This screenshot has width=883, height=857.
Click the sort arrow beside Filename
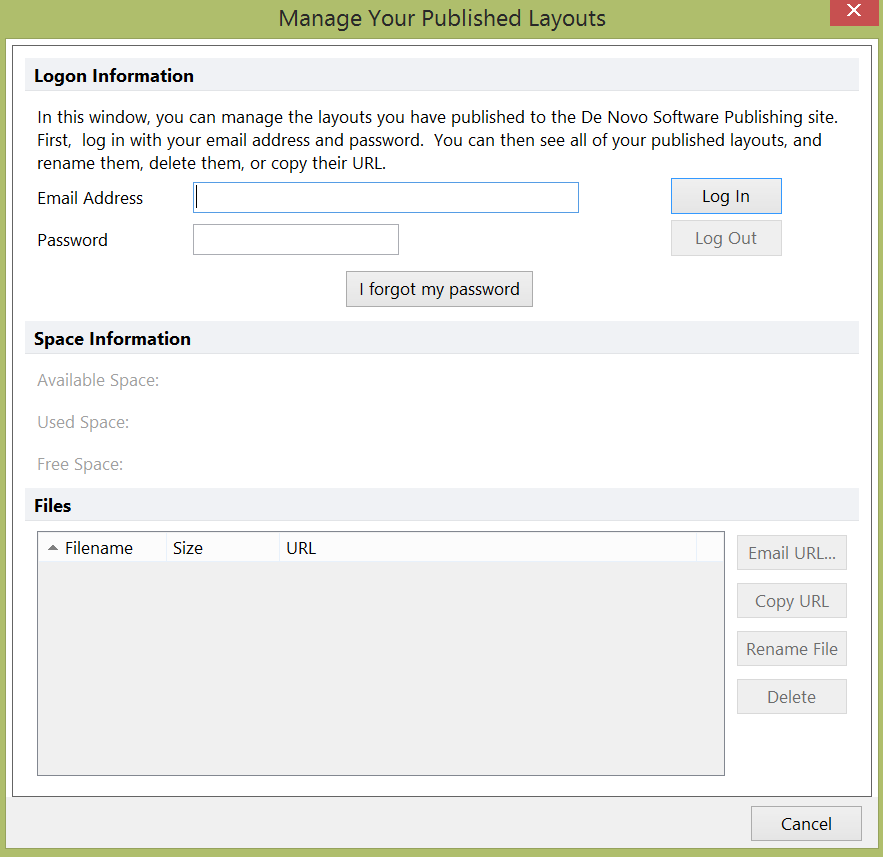[53, 548]
